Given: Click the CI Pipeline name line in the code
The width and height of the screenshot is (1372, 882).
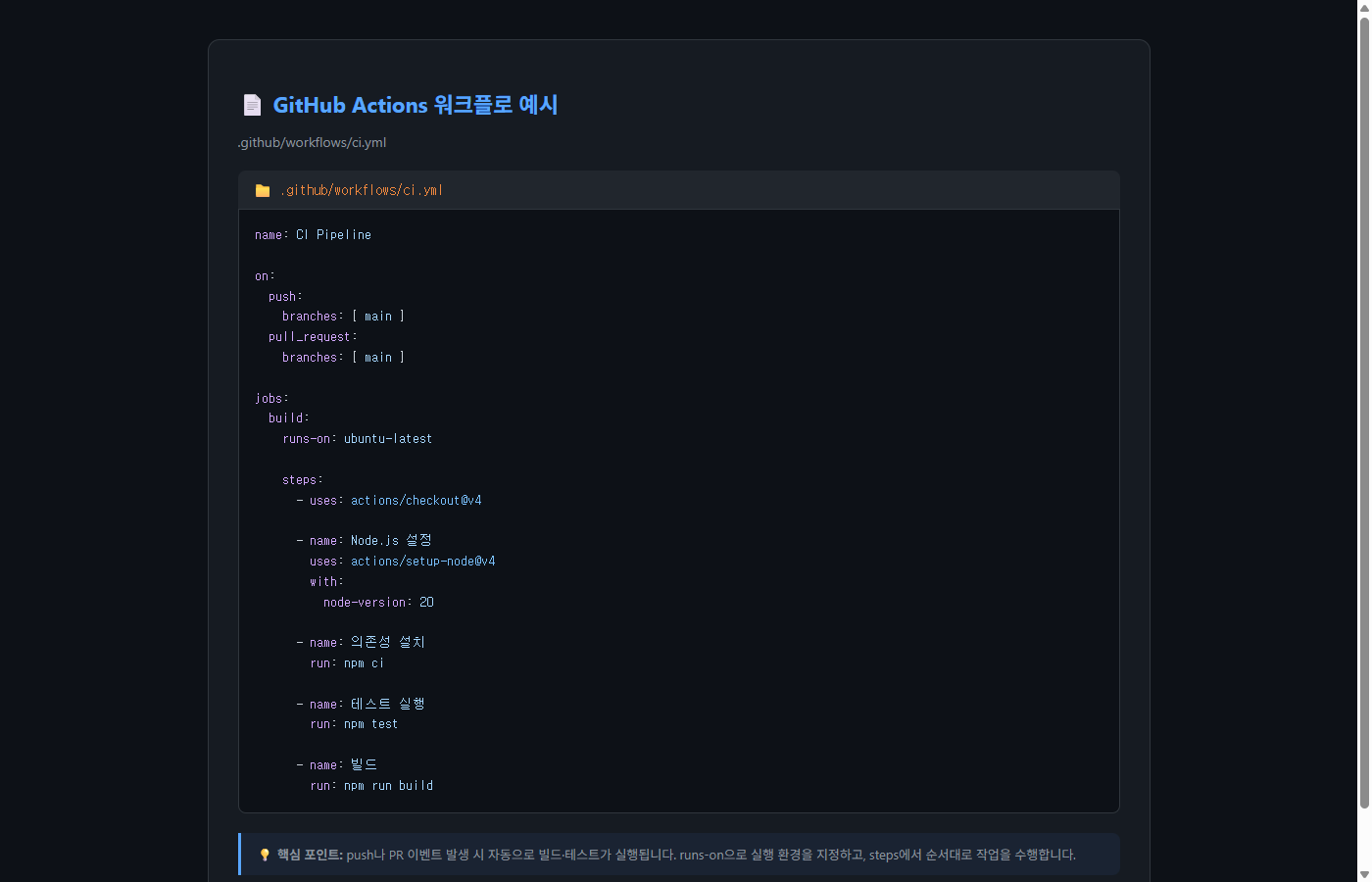Looking at the screenshot, I should coord(314,234).
